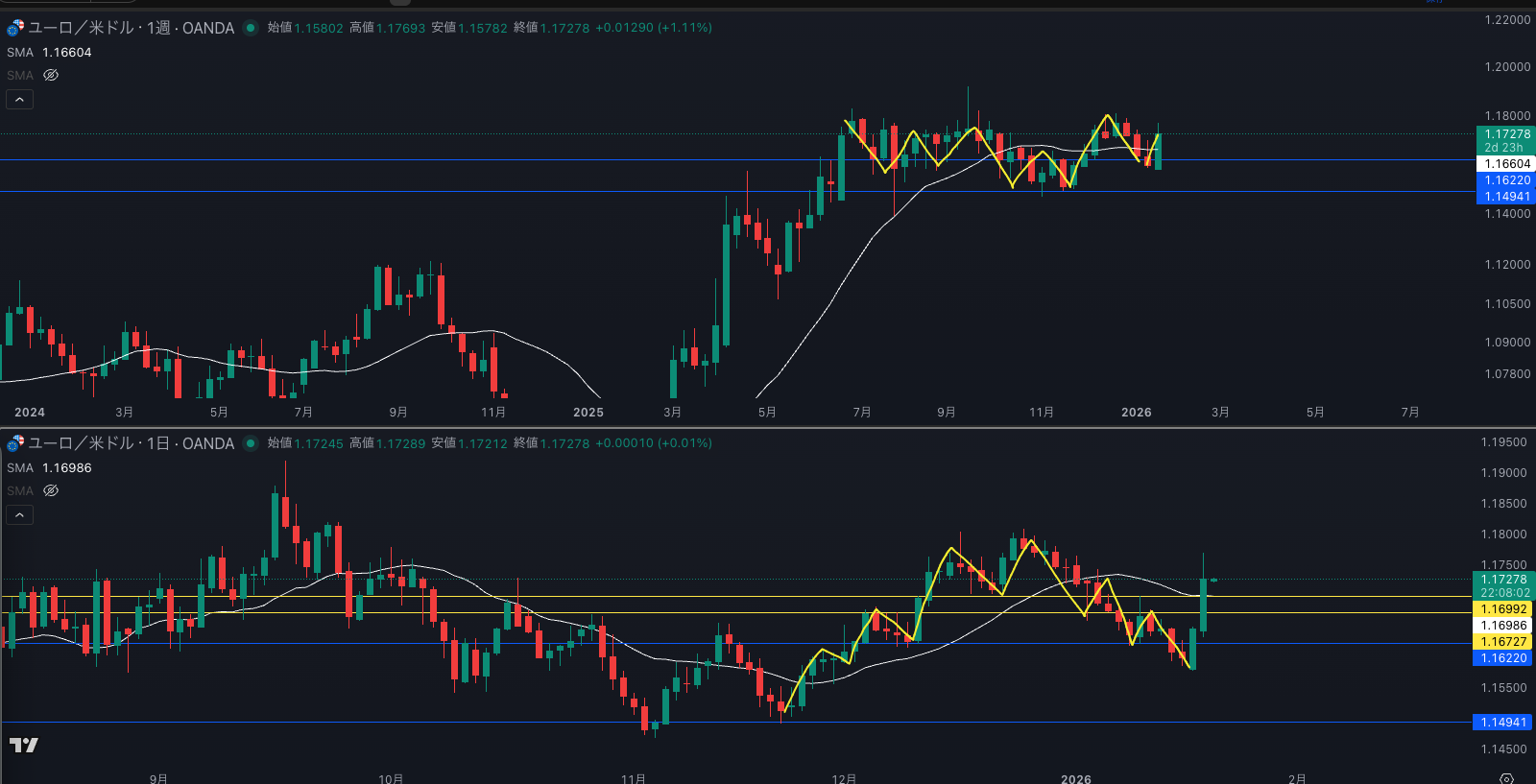This screenshot has height=784, width=1536.
Task: Show the hidden SMA on the weekly chart
Action: pos(51,75)
